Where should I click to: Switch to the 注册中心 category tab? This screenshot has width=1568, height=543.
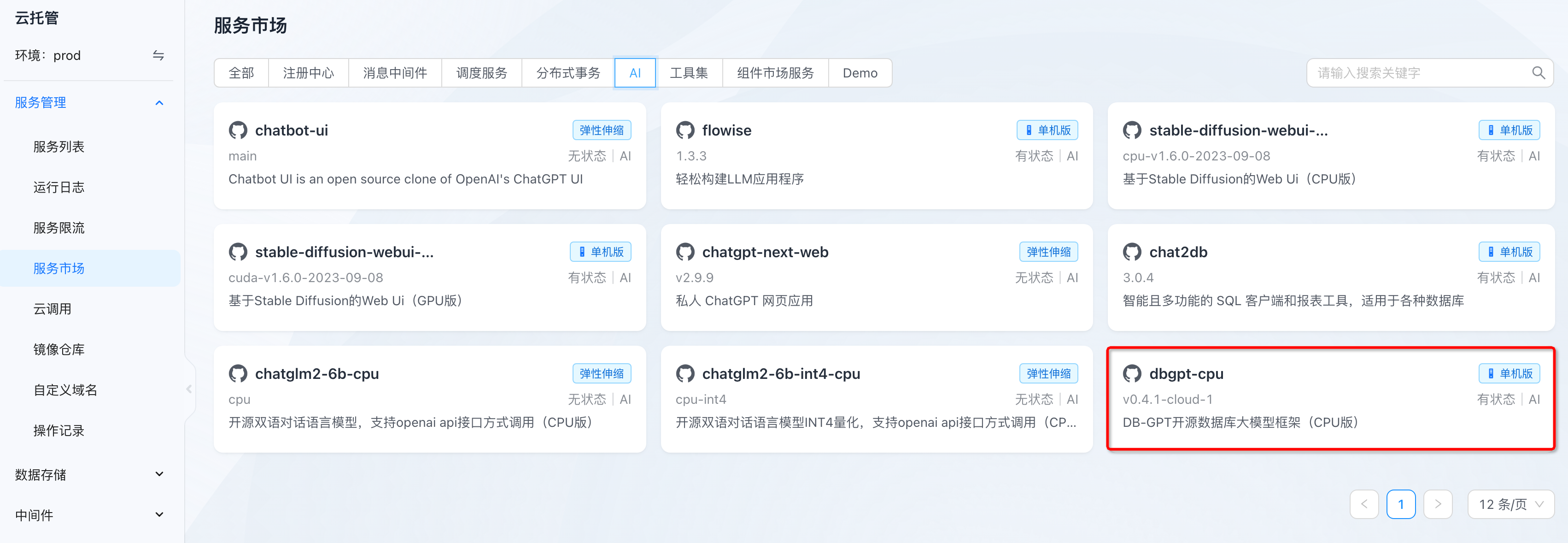(308, 73)
